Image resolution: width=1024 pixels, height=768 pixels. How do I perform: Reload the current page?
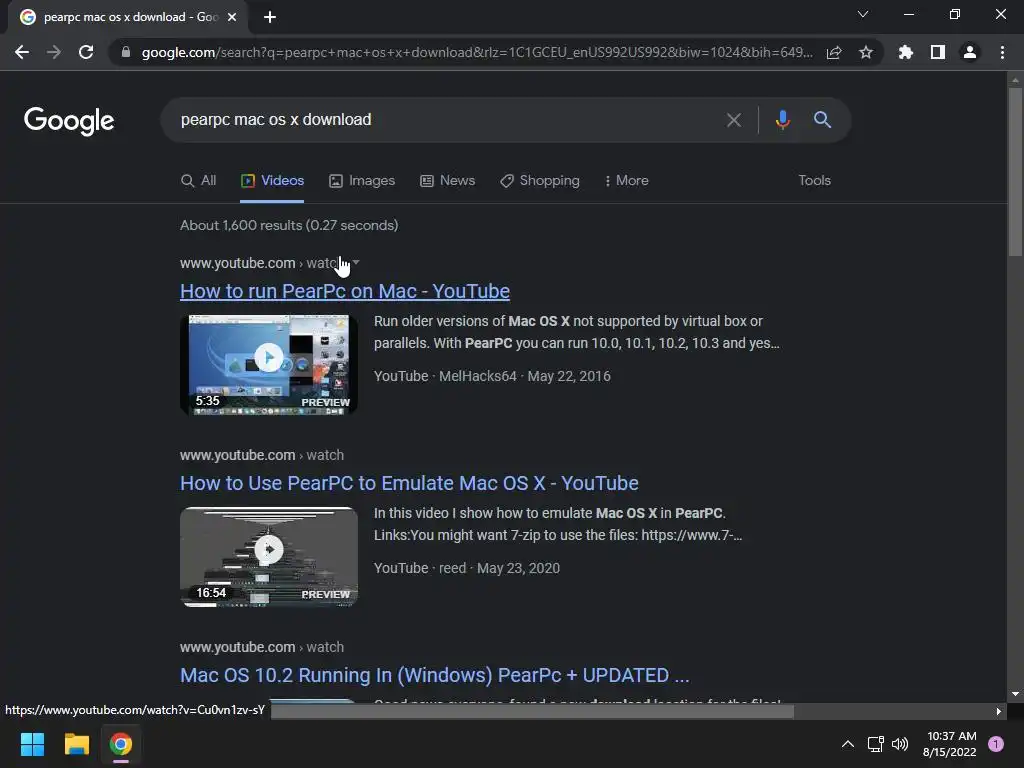pyautogui.click(x=86, y=52)
